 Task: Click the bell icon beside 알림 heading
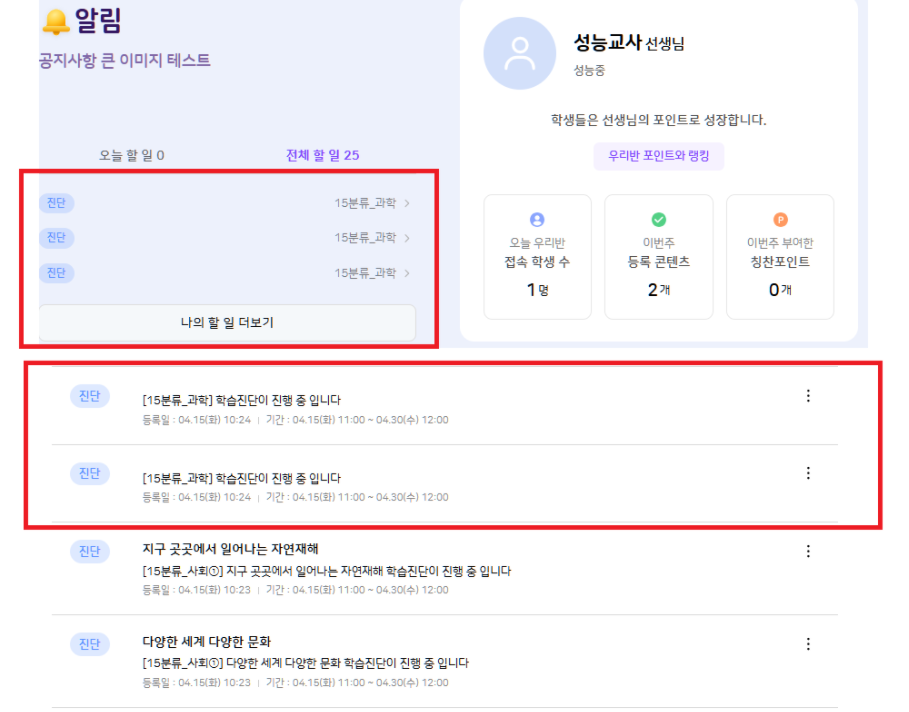point(57,21)
